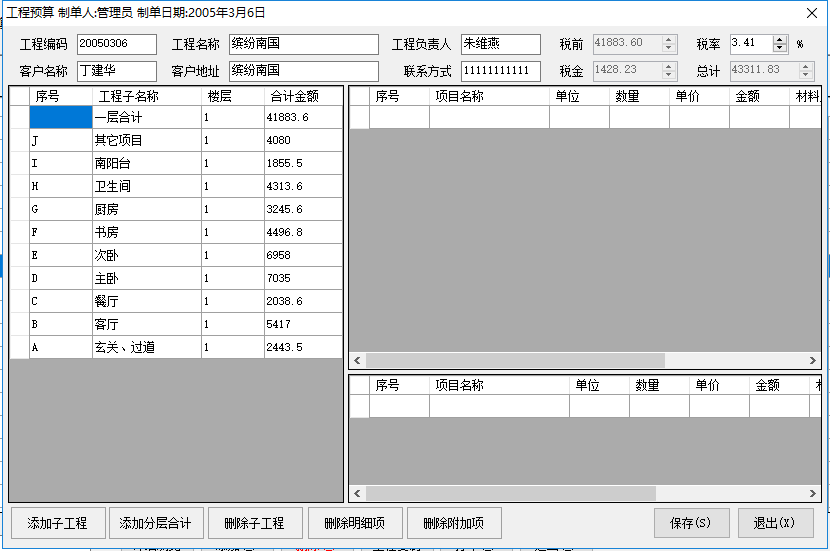Select the 次卧 row

point(176,255)
